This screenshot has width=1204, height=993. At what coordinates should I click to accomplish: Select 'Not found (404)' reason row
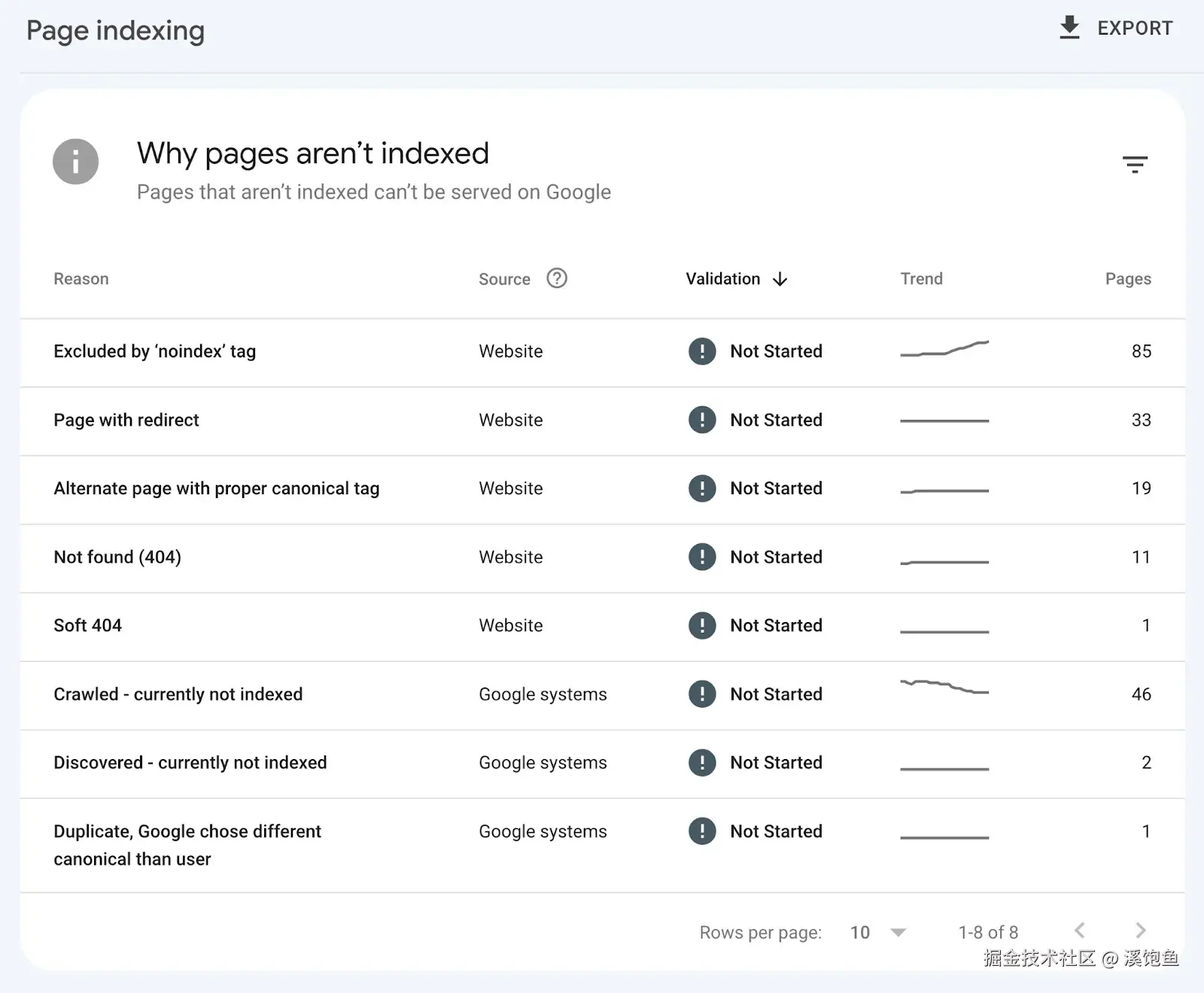click(x=117, y=557)
